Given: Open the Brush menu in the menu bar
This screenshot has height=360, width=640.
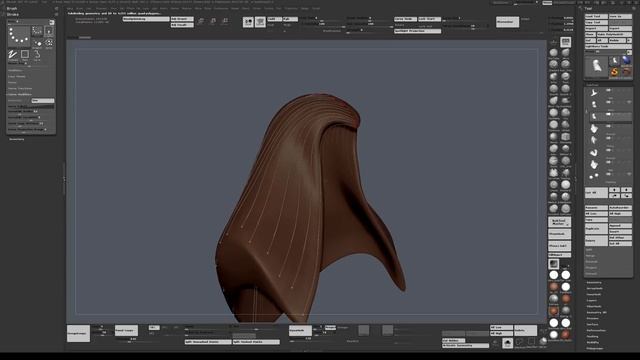Looking at the screenshot, I should (x=80, y=8).
